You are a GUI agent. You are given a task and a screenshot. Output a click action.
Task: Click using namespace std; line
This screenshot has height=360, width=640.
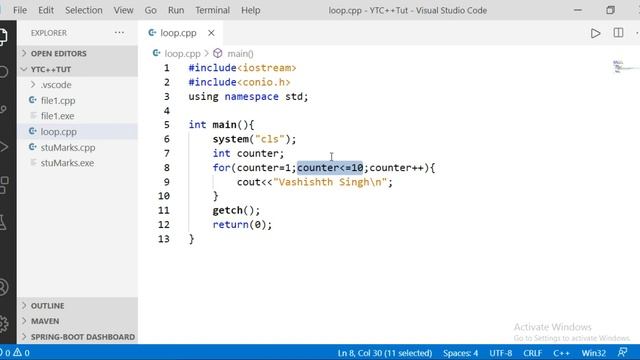click(x=248, y=97)
